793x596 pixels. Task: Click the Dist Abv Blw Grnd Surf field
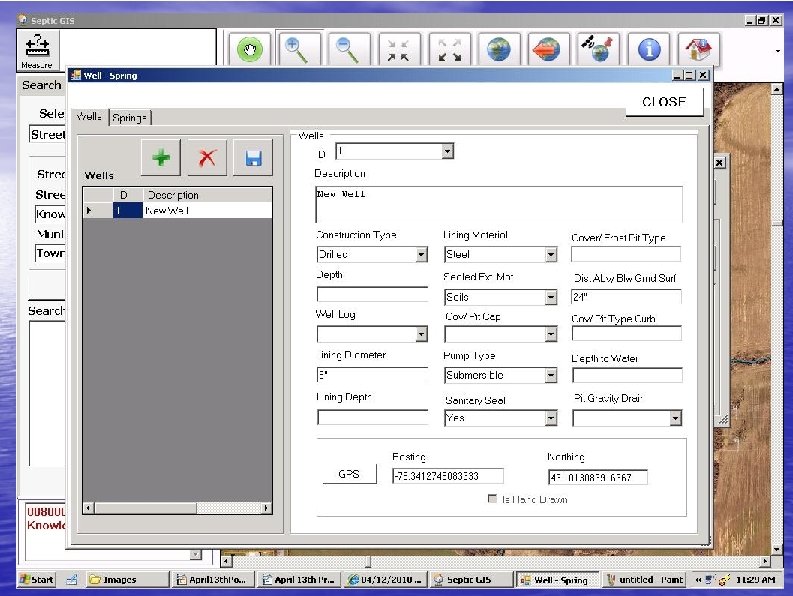click(x=626, y=296)
